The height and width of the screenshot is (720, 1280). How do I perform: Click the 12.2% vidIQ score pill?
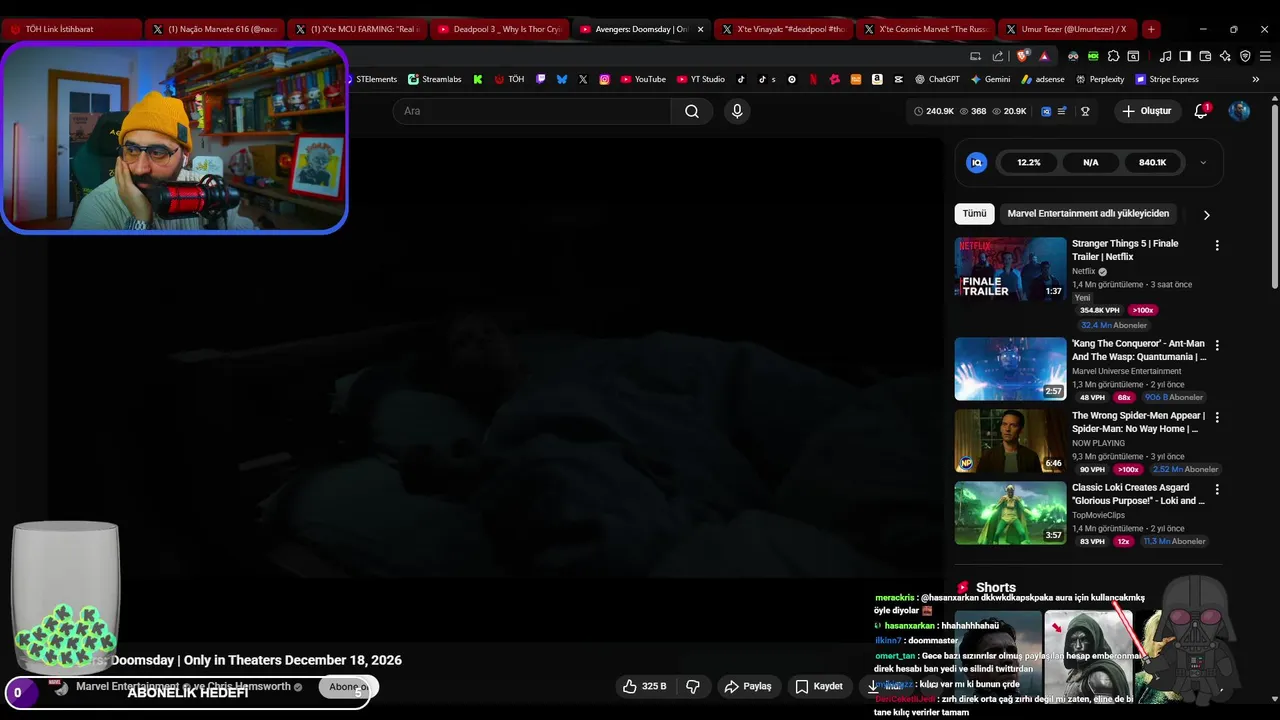tap(1029, 162)
